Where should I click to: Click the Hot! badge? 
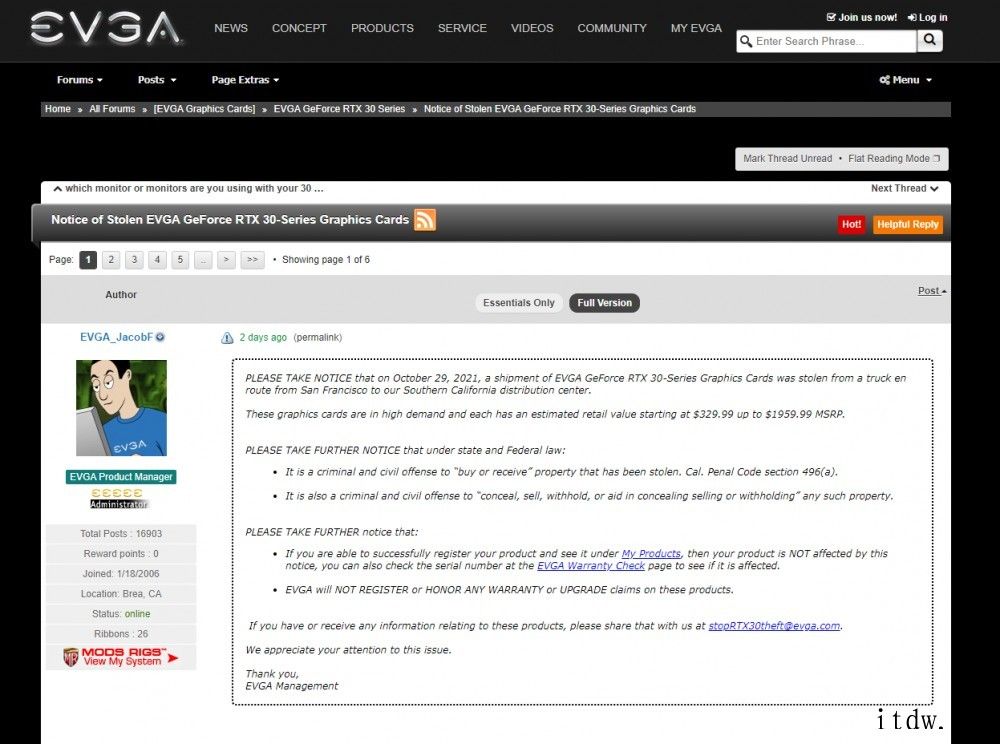click(x=851, y=224)
